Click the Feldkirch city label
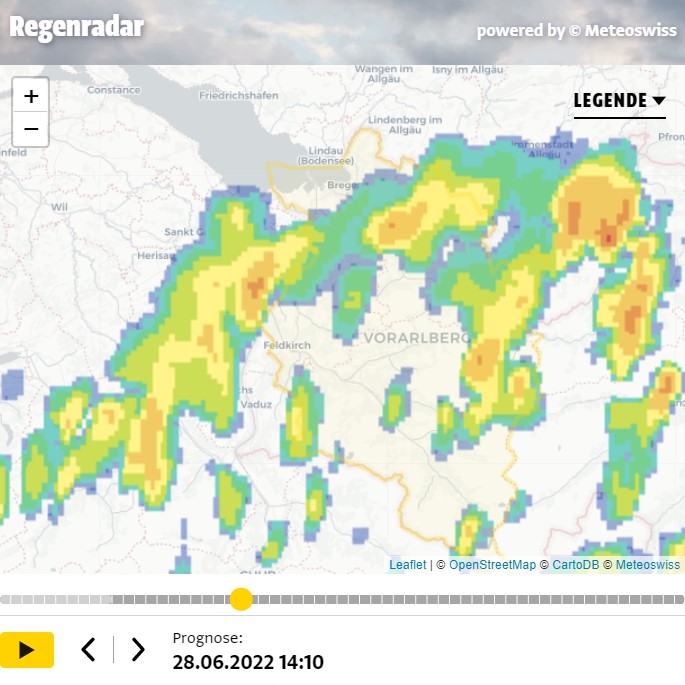Screen dimensions: 685x685 point(286,345)
